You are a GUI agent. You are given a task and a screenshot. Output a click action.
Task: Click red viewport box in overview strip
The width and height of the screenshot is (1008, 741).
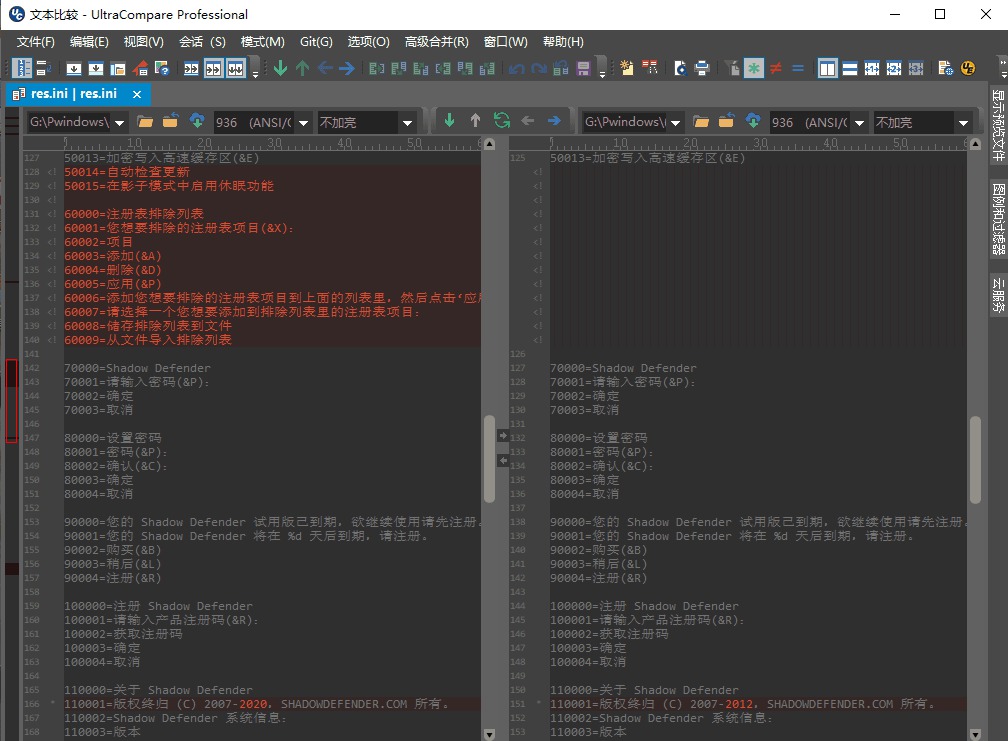(x=12, y=401)
